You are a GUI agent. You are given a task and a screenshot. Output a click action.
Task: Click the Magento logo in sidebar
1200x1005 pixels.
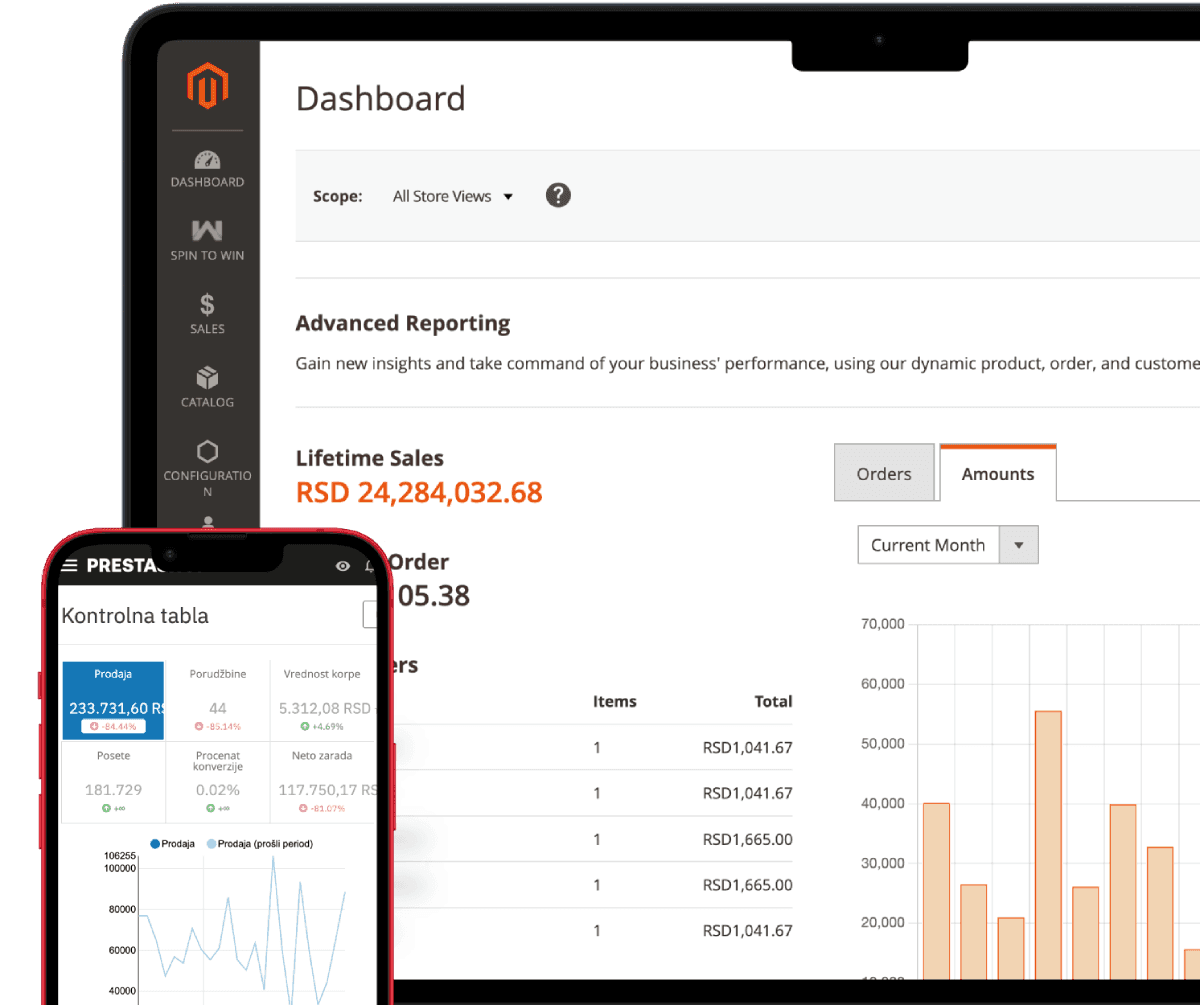click(x=207, y=86)
